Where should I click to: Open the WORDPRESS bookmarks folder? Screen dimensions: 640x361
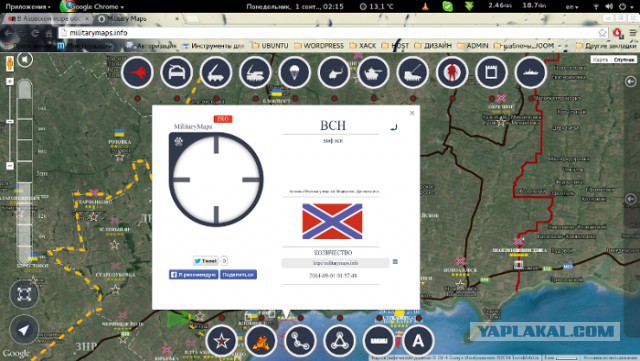pos(319,46)
